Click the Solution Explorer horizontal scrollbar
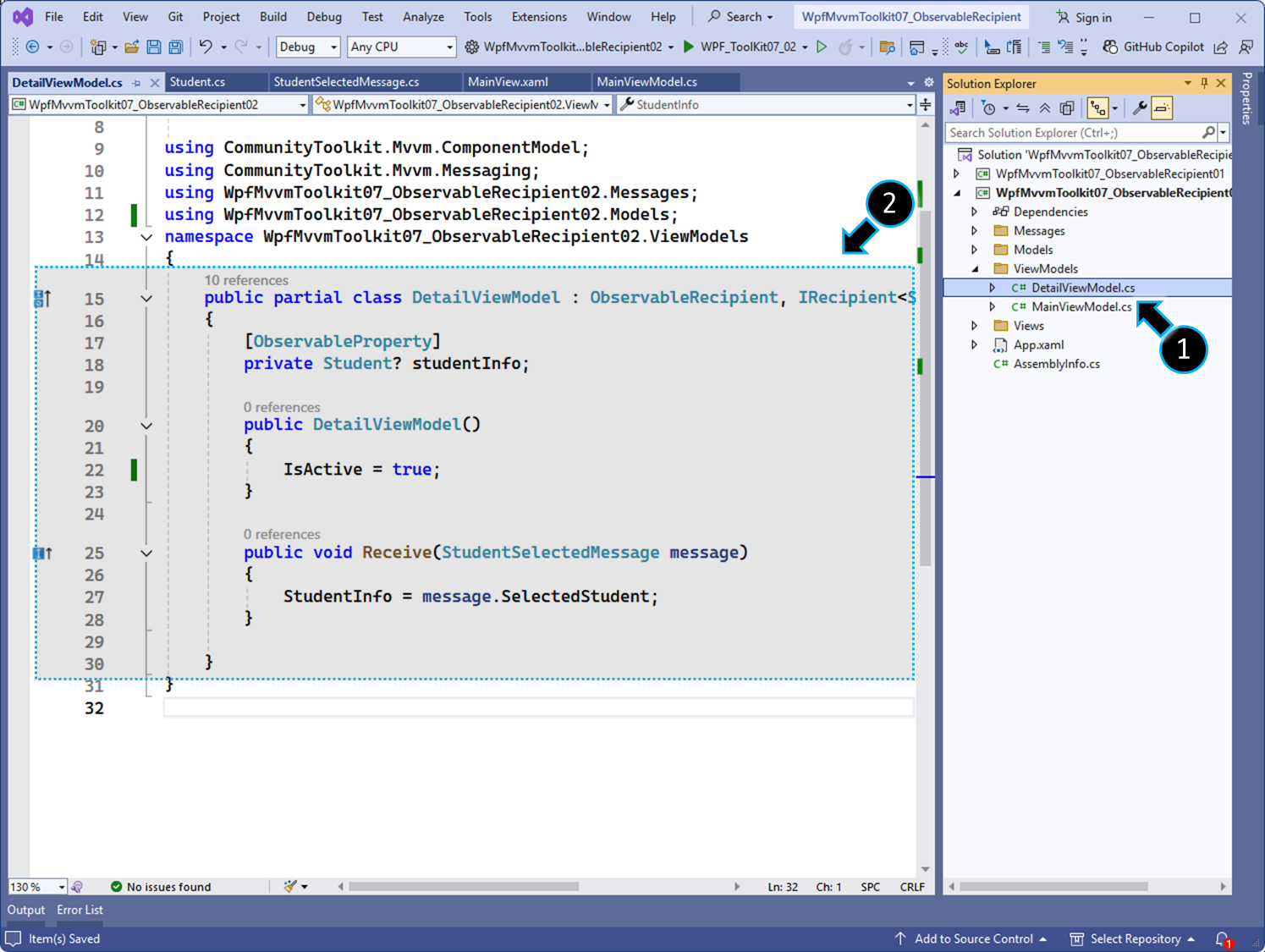 (x=1053, y=887)
